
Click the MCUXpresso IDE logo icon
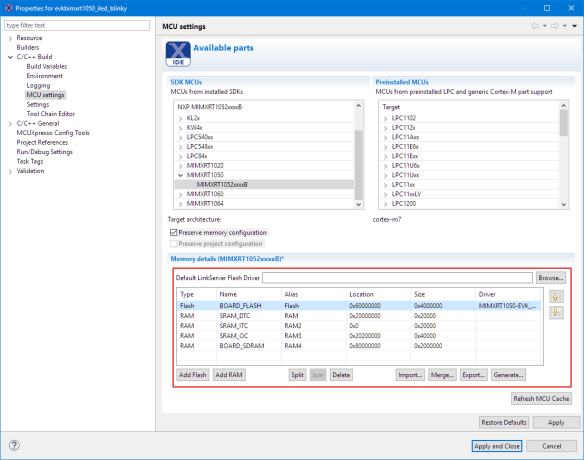click(178, 54)
